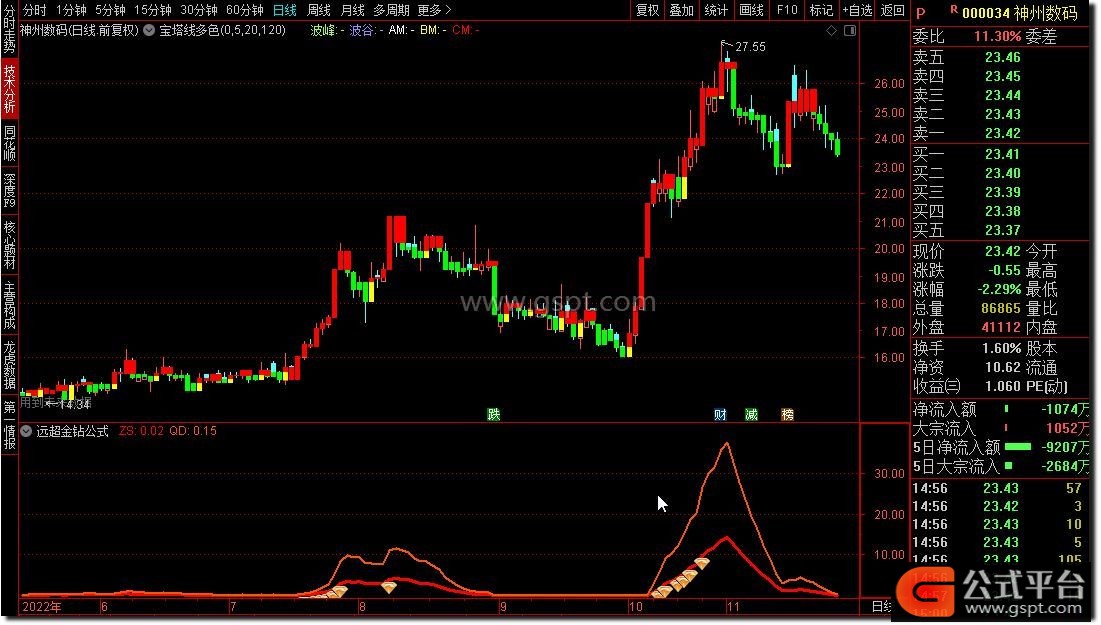Screen dimensions: 1101x625
Task: Switch to 周线 weekly chart
Action: [319, 10]
